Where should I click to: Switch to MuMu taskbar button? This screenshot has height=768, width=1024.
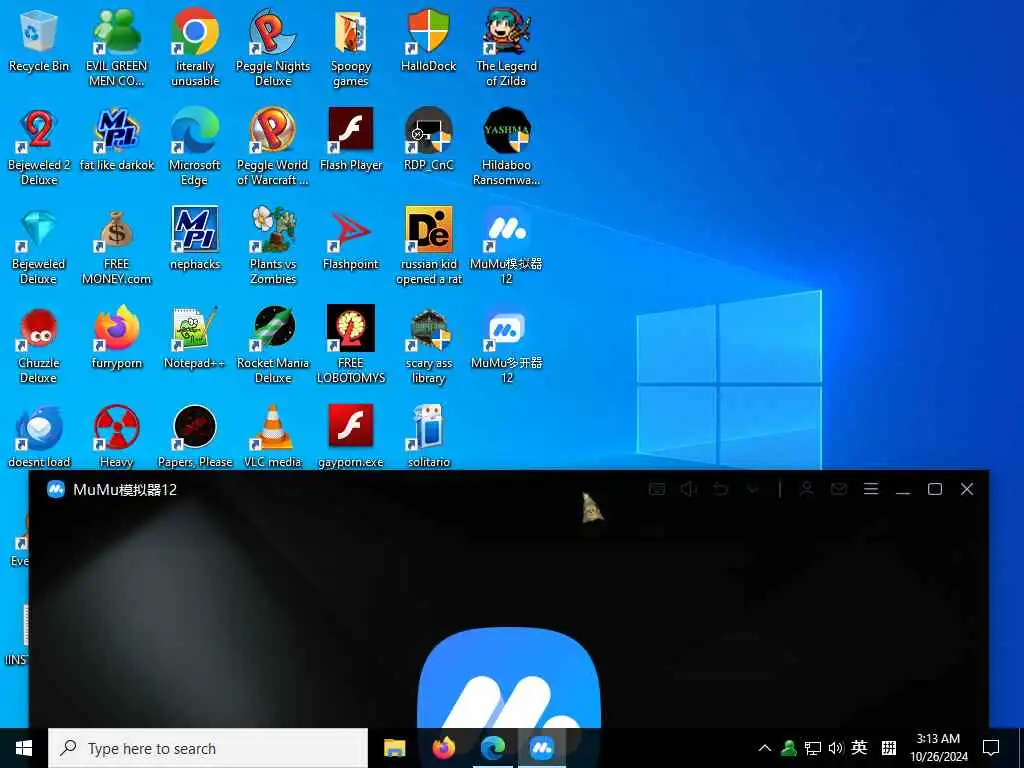point(541,748)
